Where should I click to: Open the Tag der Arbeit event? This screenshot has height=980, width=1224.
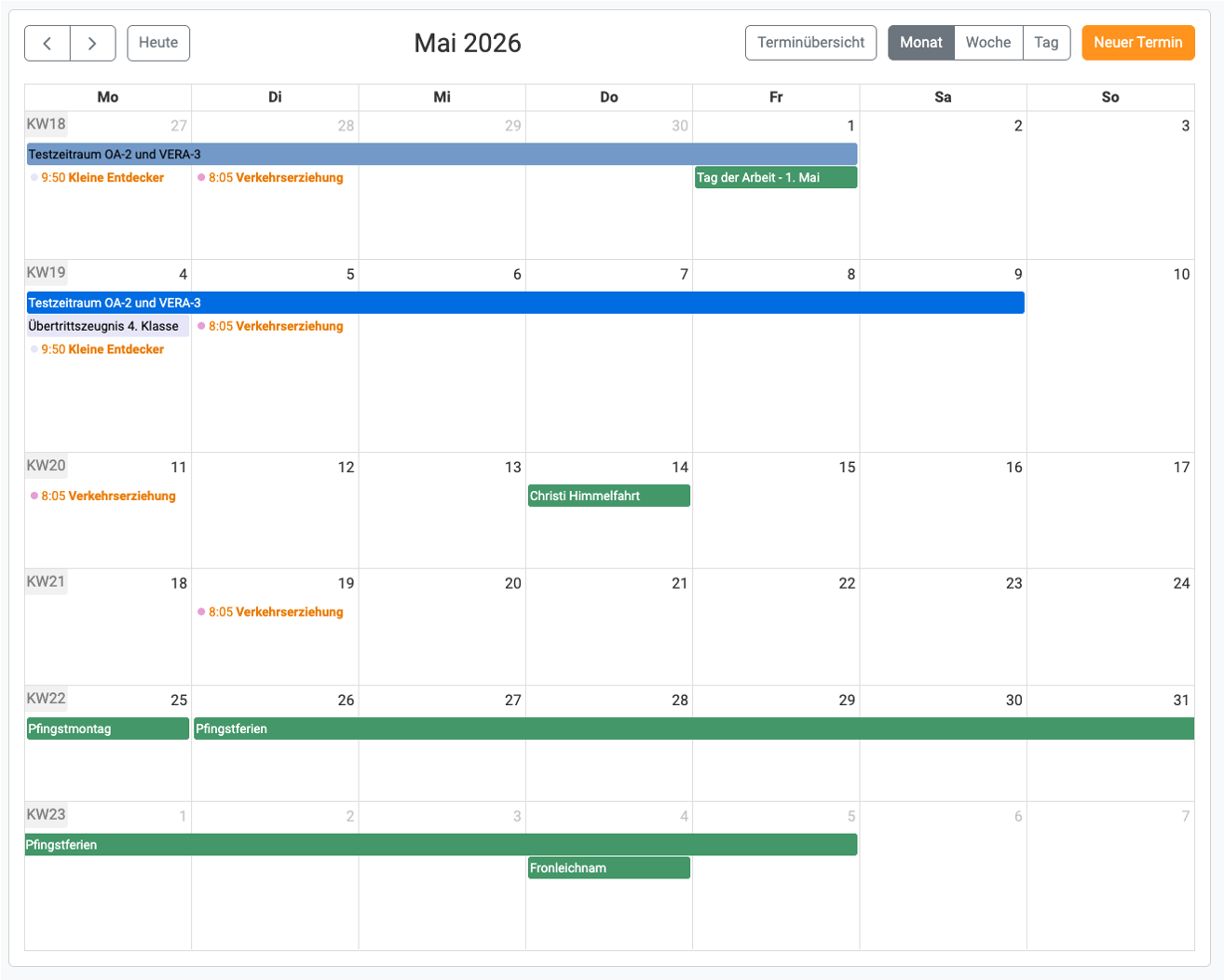775,178
